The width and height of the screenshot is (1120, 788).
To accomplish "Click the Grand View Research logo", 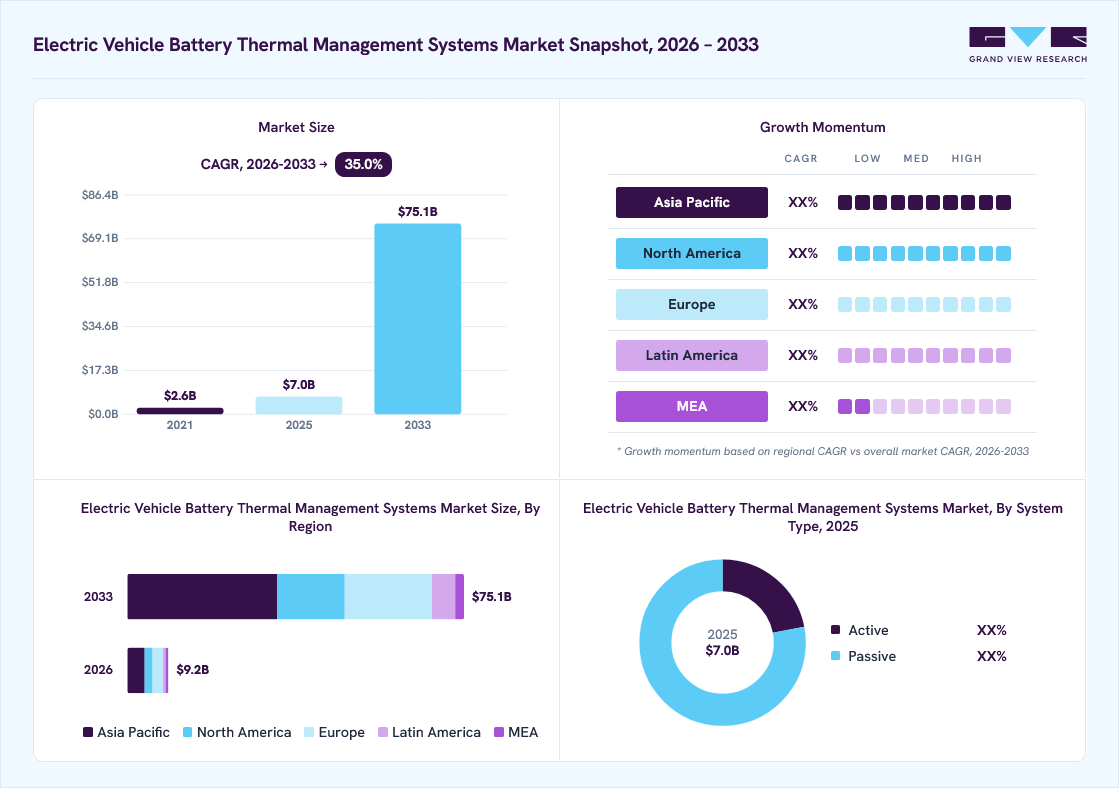I will (x=1028, y=45).
